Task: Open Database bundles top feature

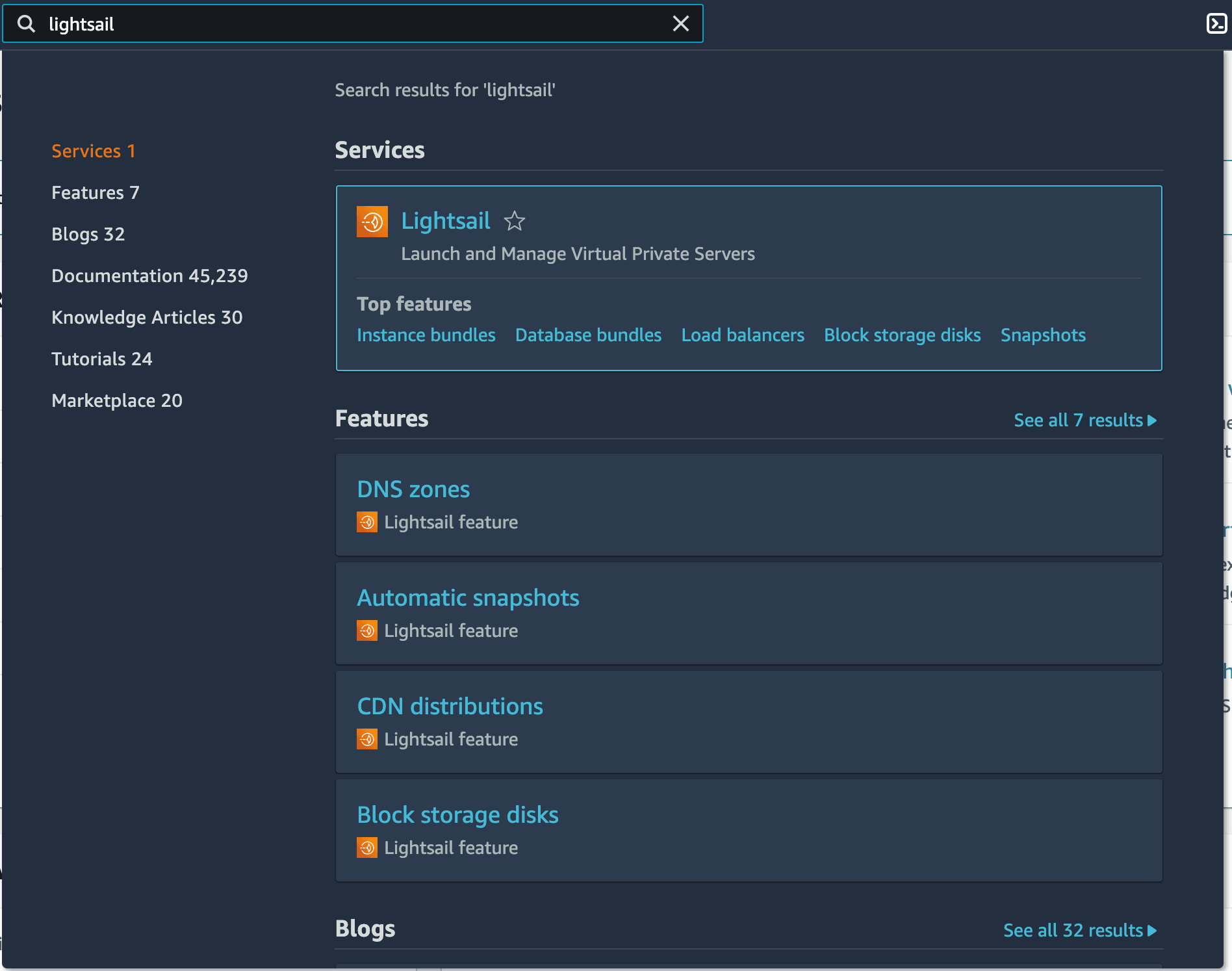Action: [x=589, y=335]
